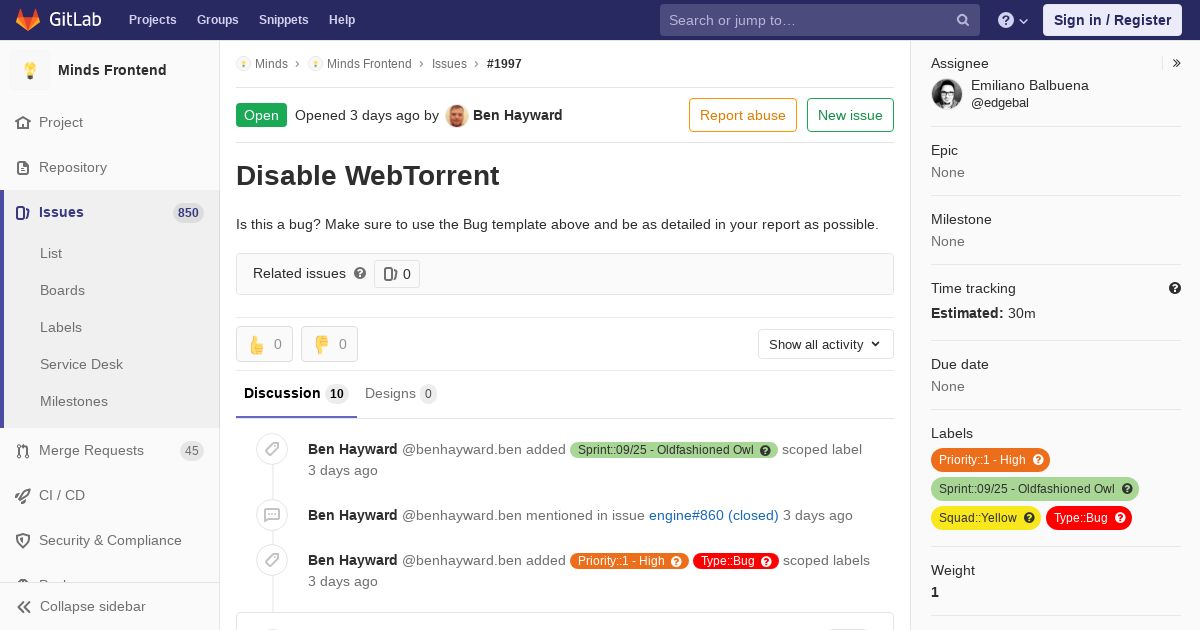Click the Issues sidebar icon

click(x=23, y=212)
